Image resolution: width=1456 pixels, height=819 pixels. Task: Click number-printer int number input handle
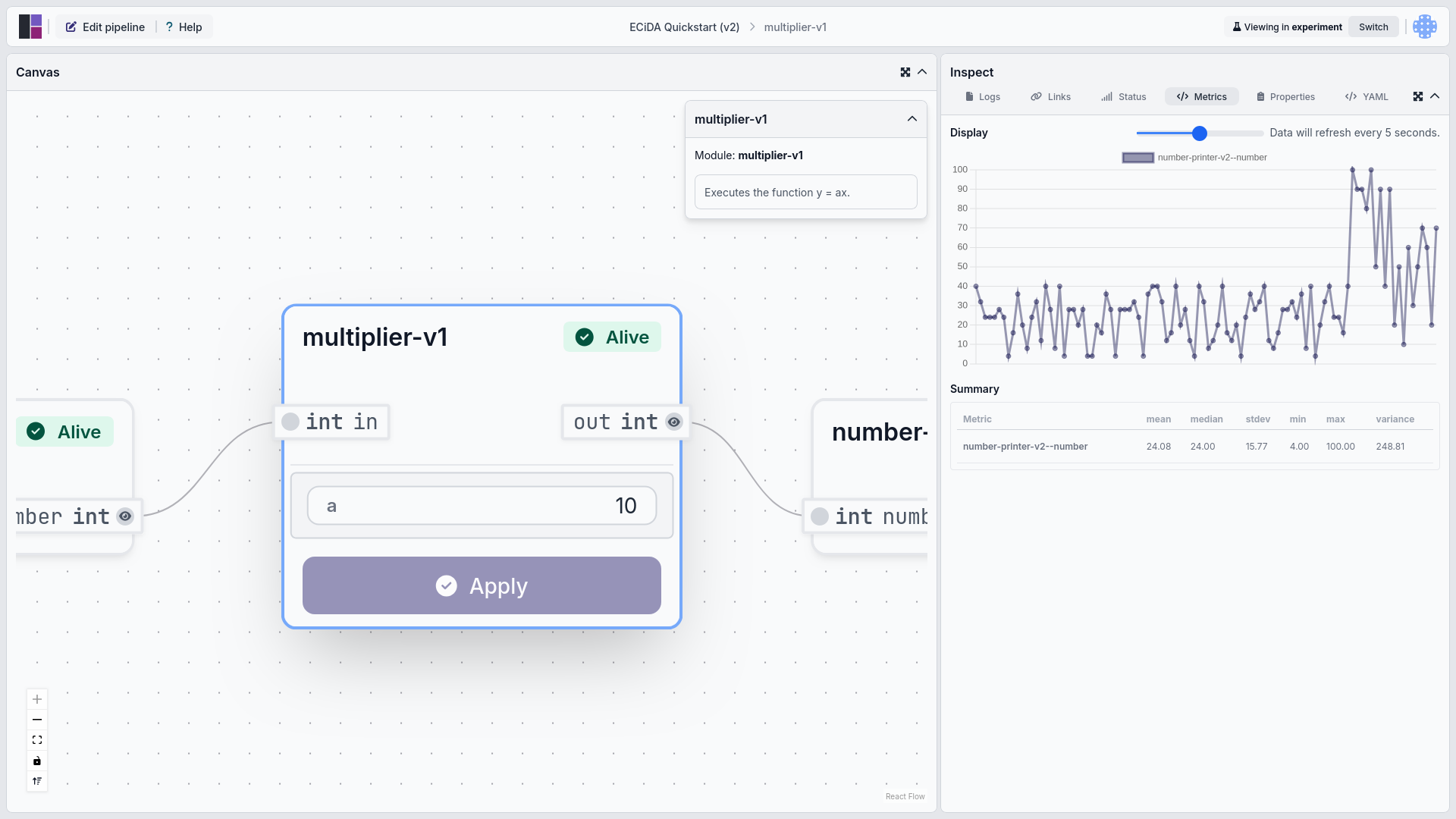(819, 516)
